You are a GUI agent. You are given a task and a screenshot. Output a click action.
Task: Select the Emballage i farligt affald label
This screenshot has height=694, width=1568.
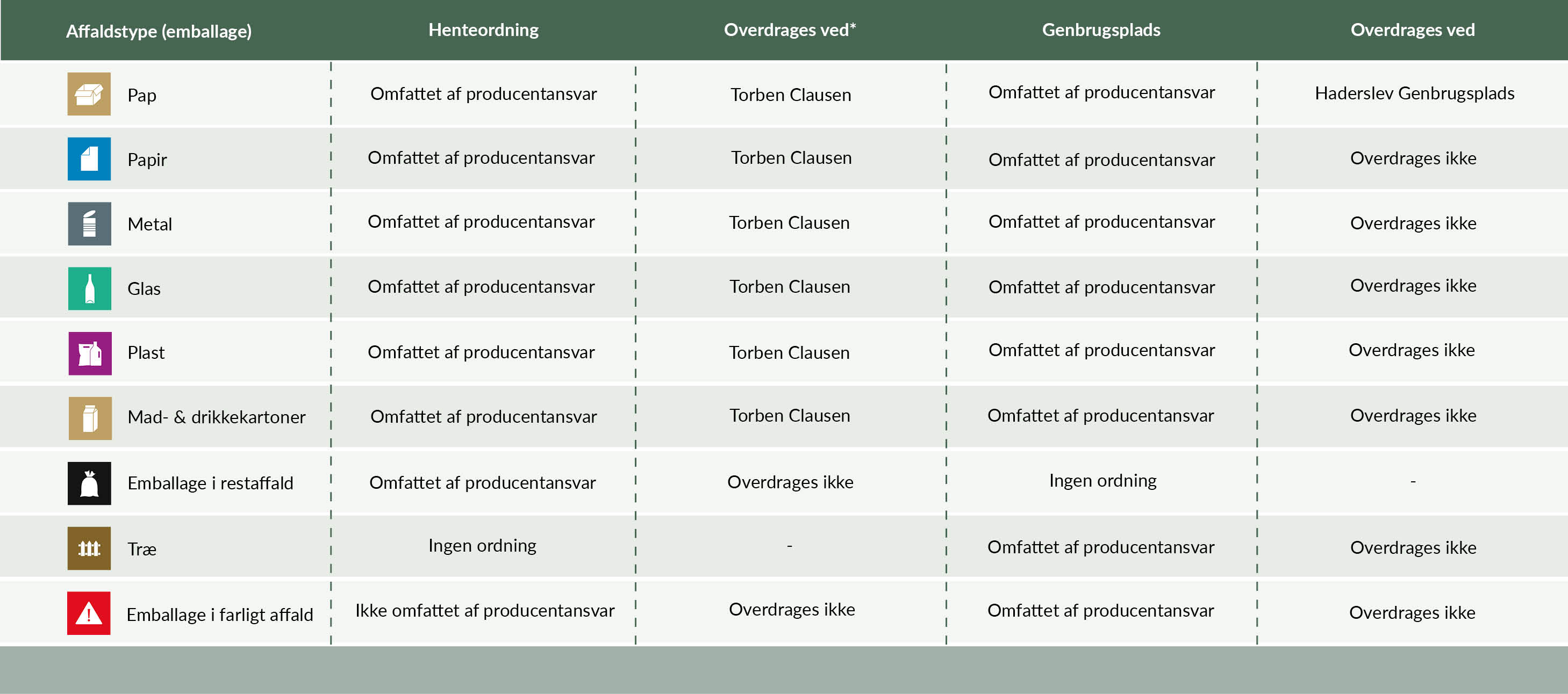pos(220,615)
